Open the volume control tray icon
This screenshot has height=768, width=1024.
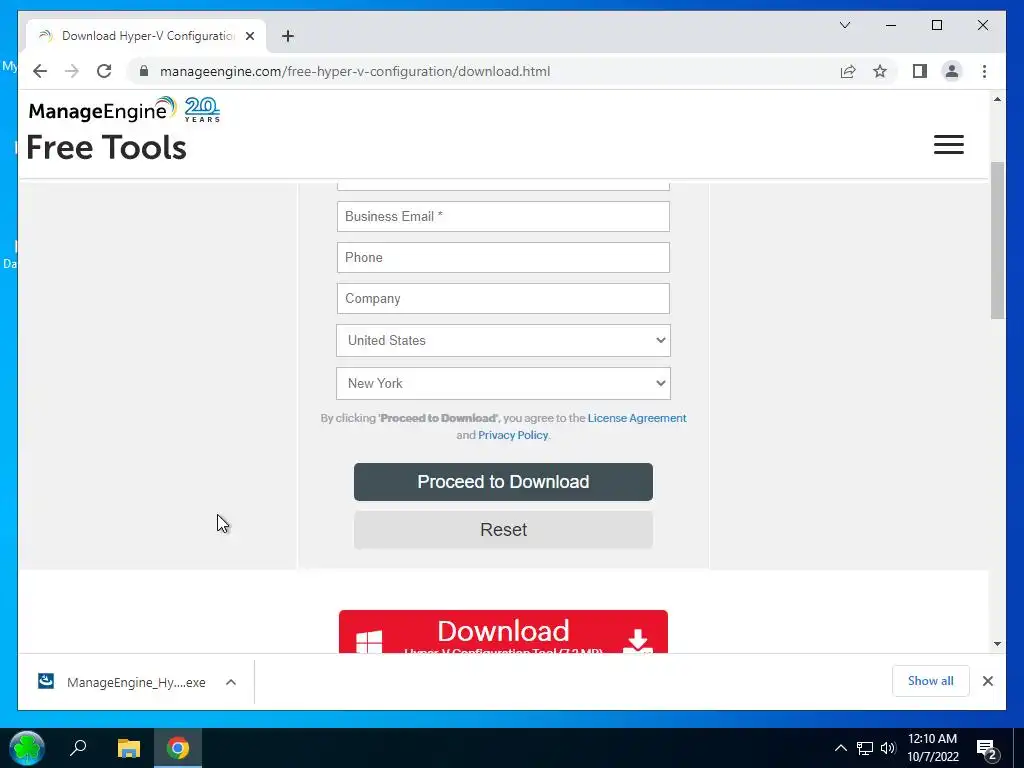pos(888,748)
